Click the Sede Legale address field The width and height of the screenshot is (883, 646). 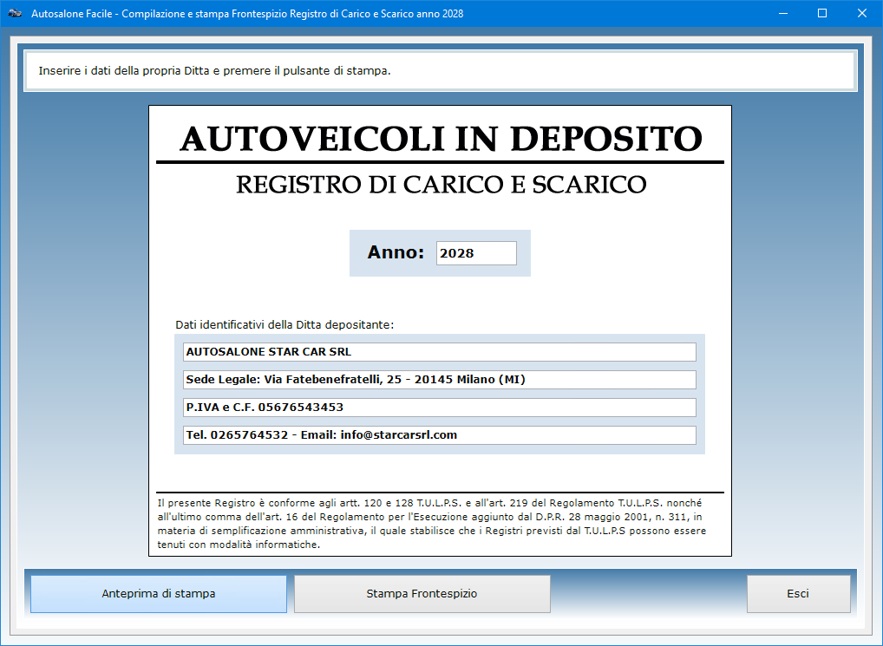pos(439,380)
